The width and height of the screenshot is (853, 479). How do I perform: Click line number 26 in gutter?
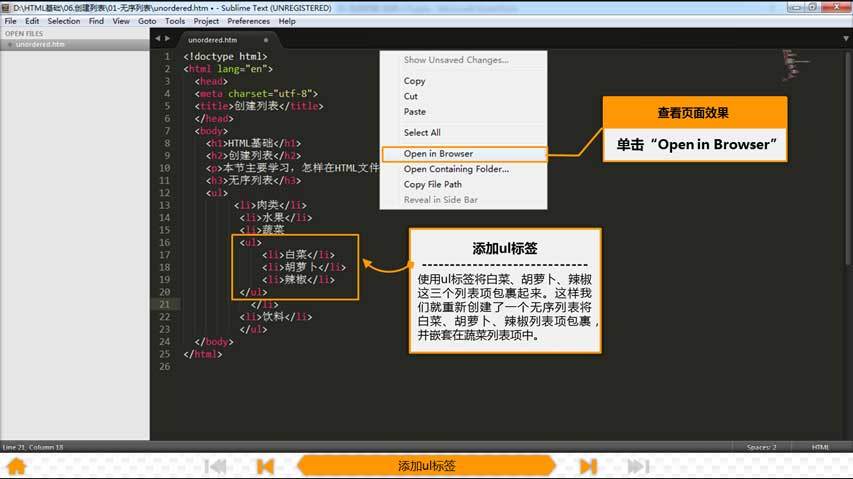165,366
